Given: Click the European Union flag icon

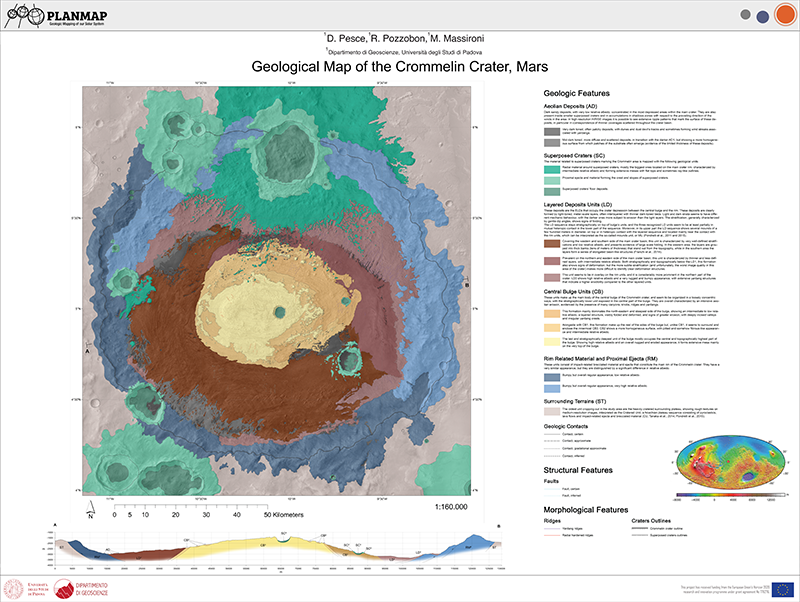Looking at the screenshot, I should (783, 589).
